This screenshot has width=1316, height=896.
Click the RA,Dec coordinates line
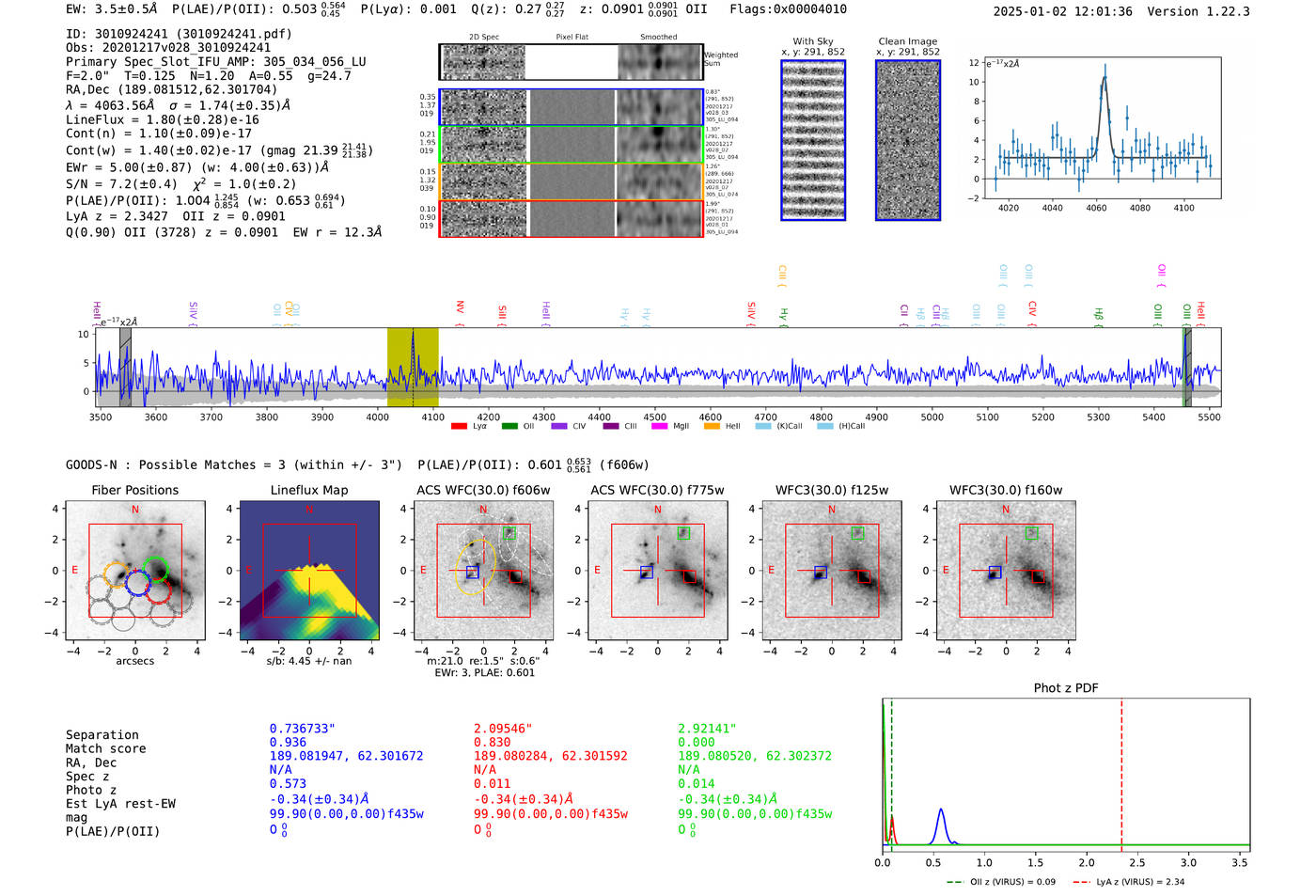[172, 90]
